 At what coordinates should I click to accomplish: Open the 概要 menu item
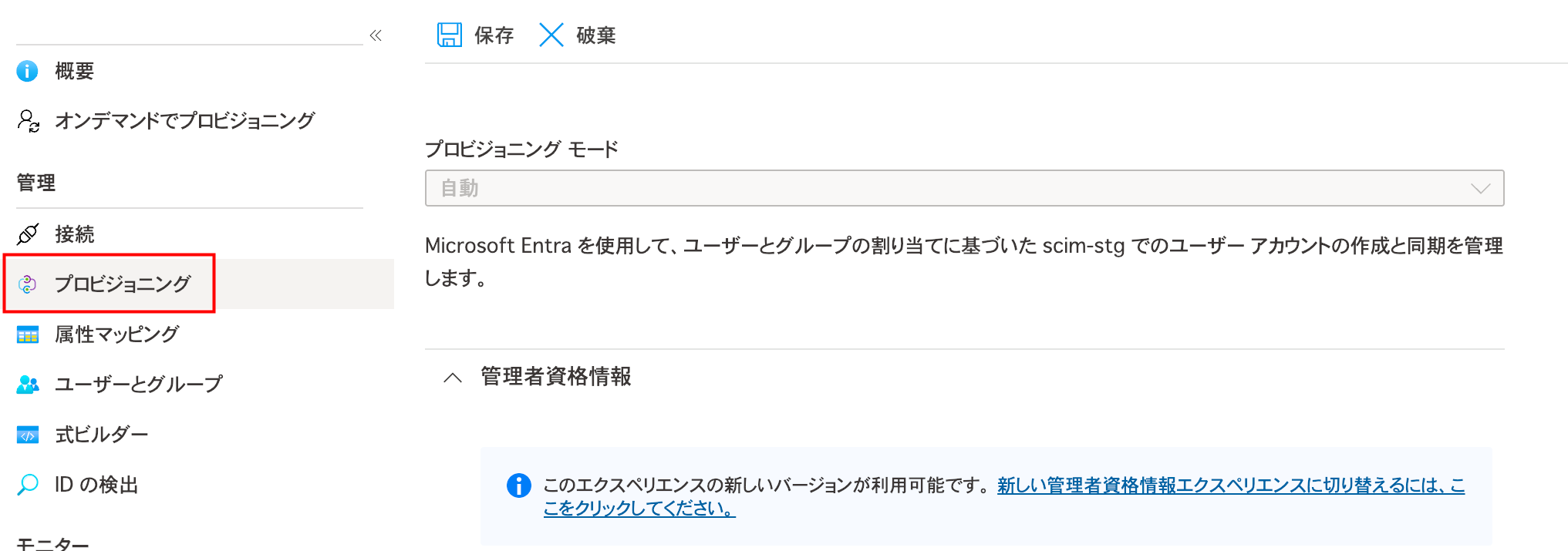(75, 71)
